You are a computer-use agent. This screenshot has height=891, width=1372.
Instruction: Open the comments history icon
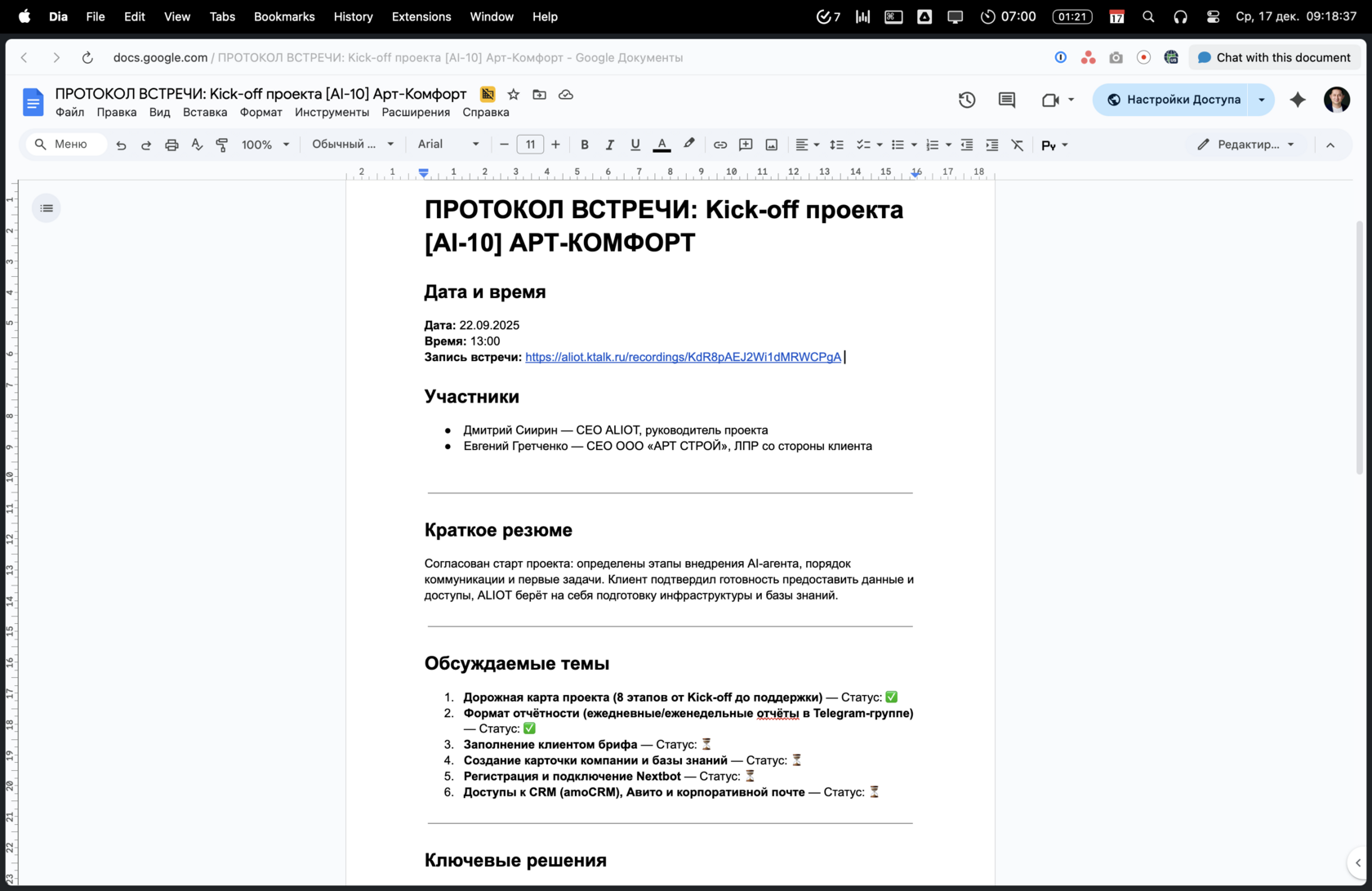tap(1007, 100)
